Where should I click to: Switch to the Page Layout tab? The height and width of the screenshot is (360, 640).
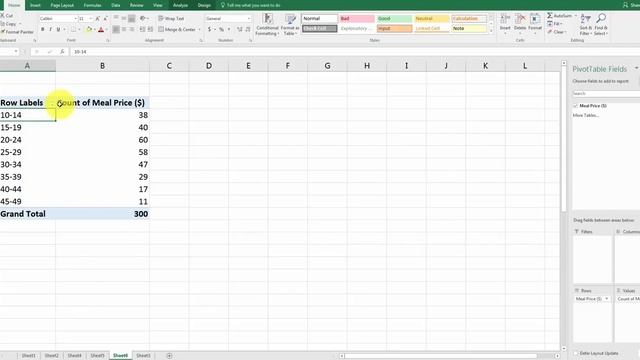62,5
